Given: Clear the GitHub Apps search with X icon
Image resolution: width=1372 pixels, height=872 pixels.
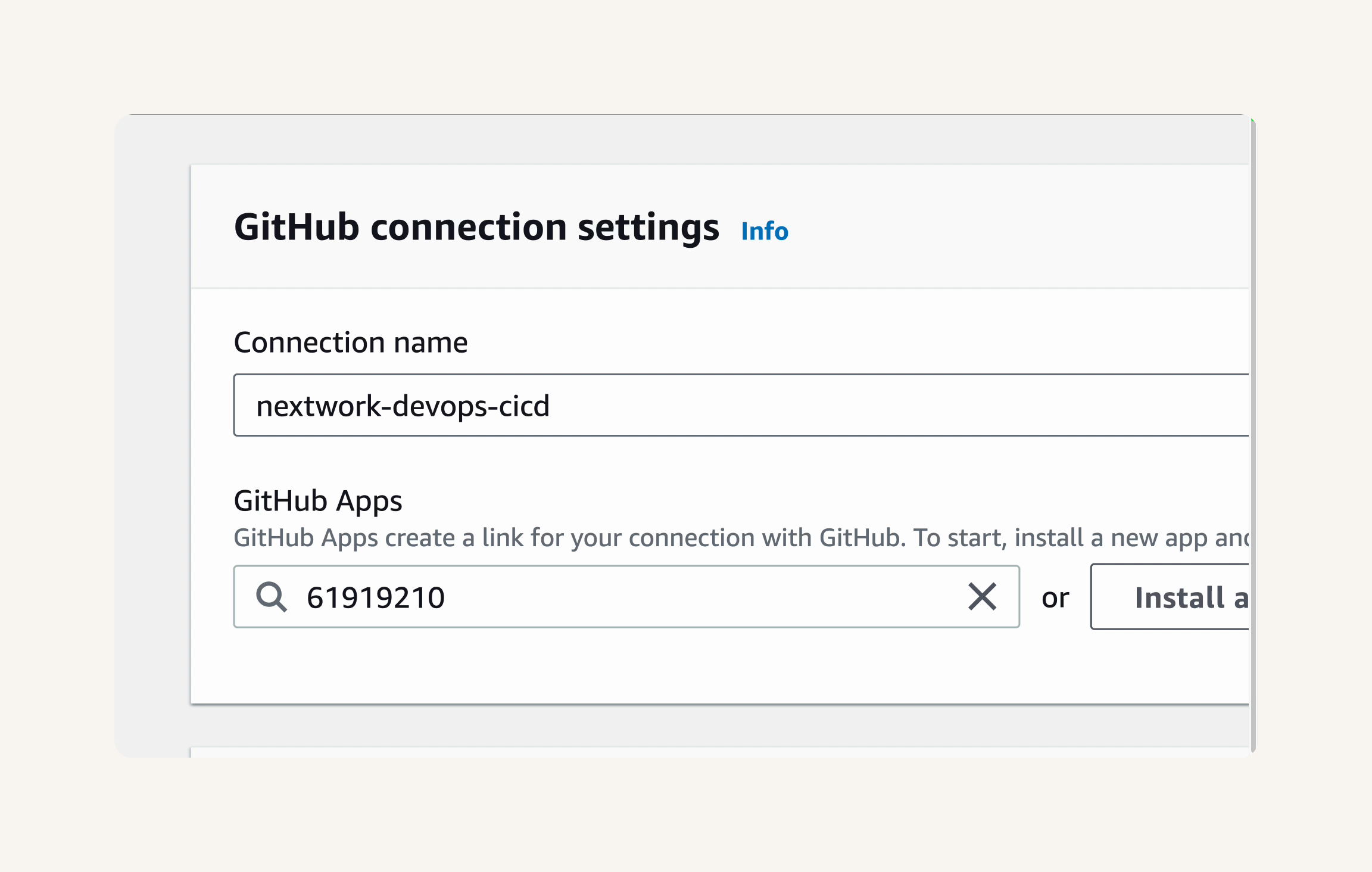Looking at the screenshot, I should pos(982,596).
